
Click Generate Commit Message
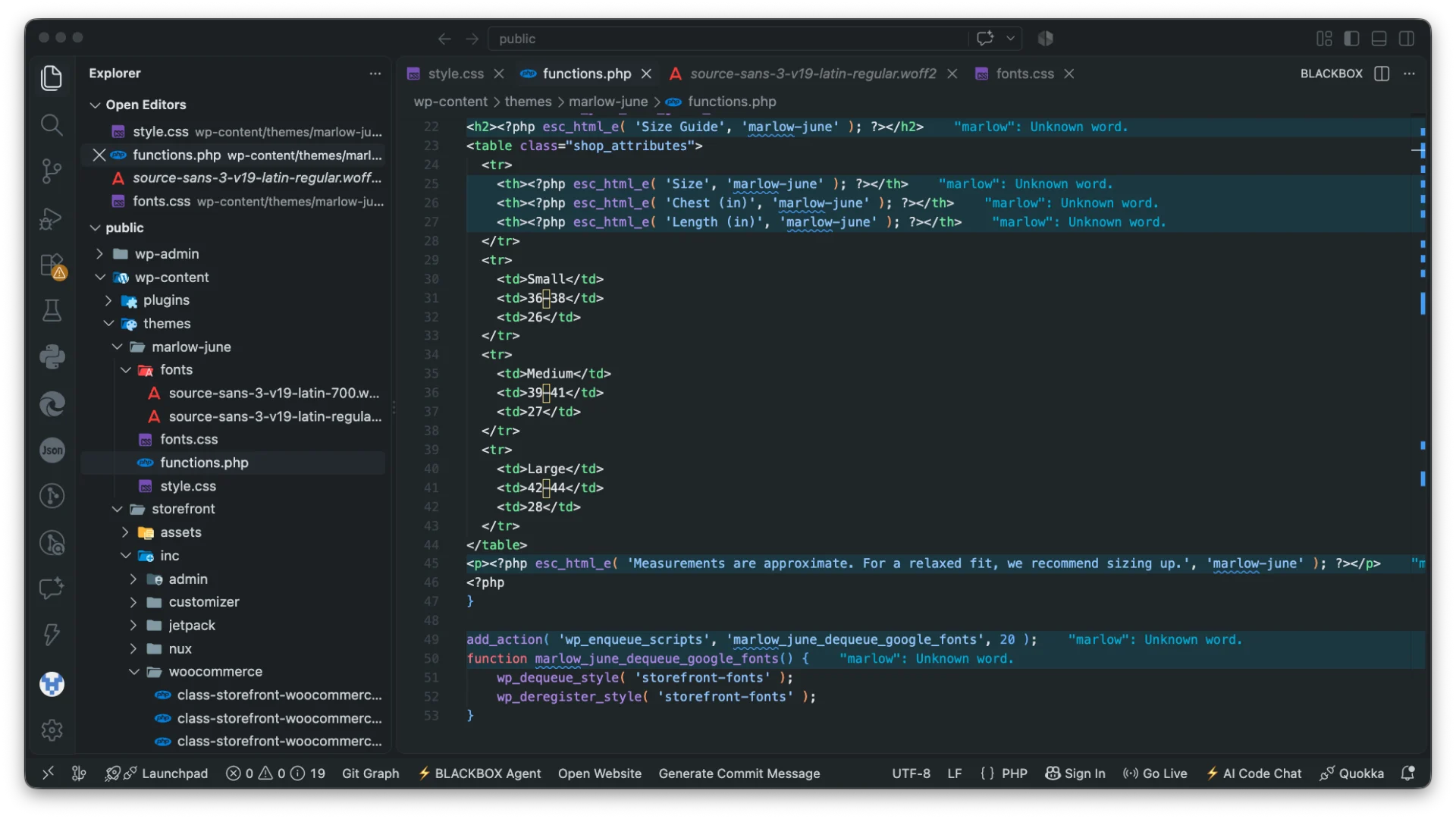point(739,773)
